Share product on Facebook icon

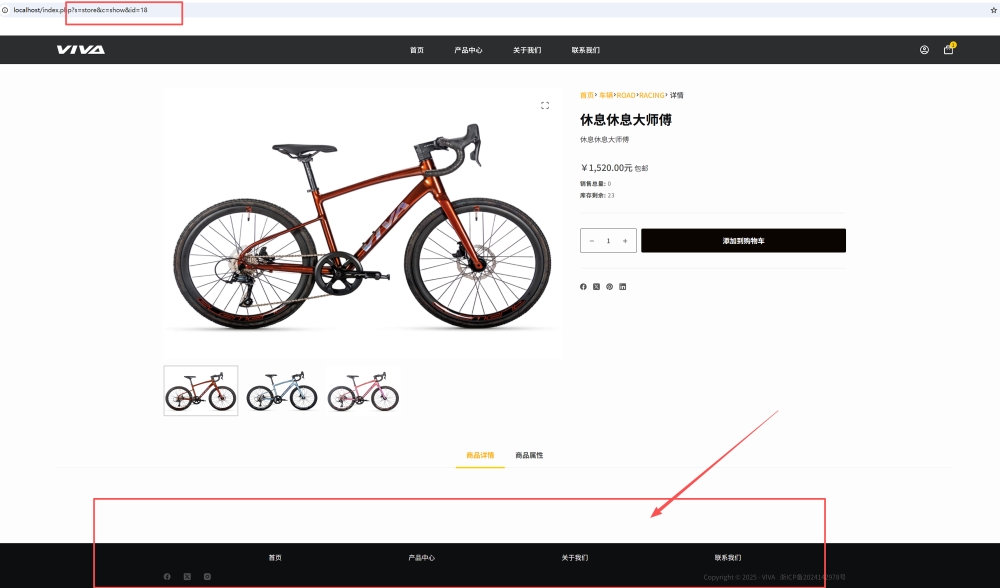[x=583, y=286]
